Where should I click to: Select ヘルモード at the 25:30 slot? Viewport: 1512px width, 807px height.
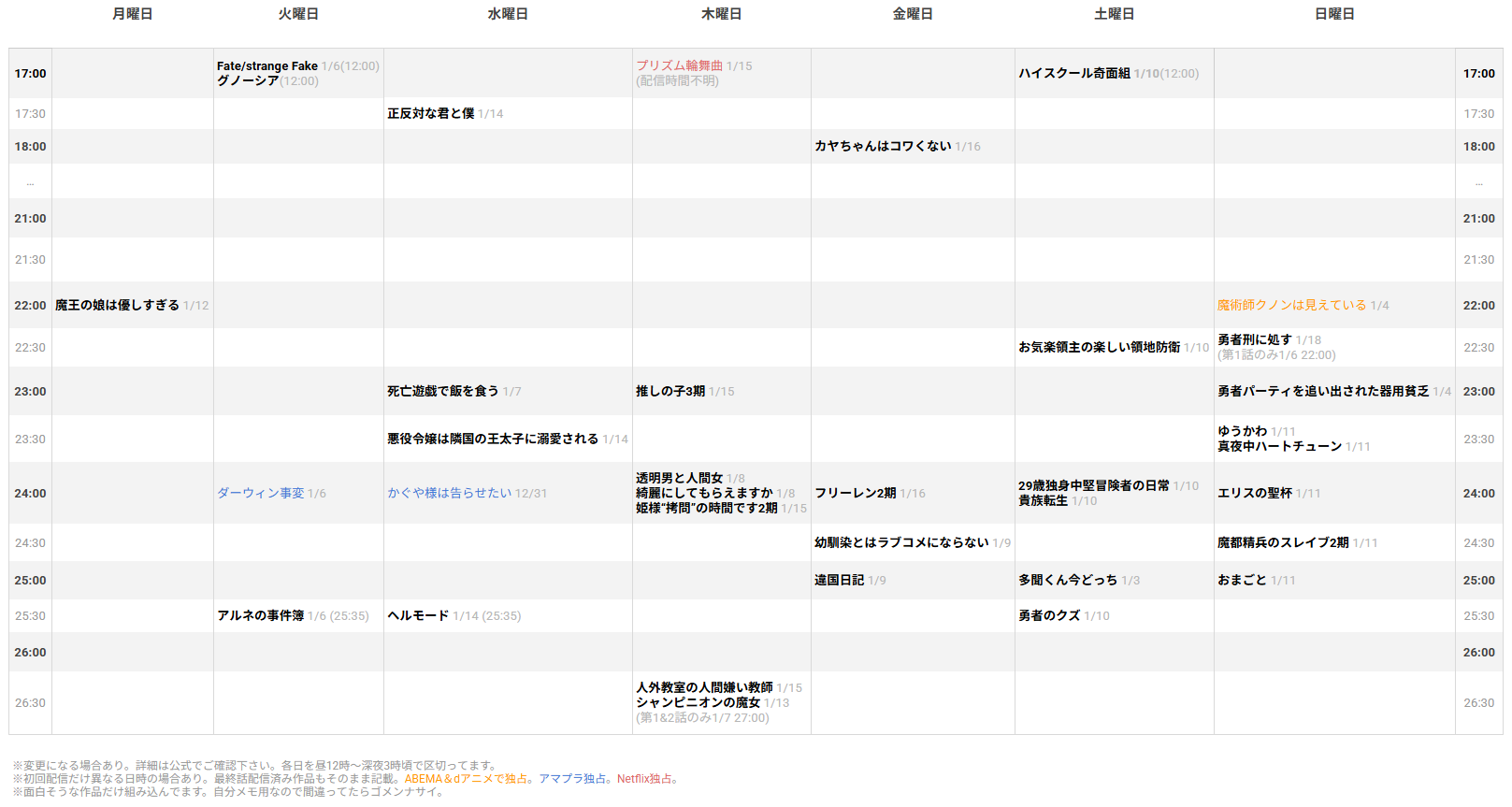(x=418, y=616)
